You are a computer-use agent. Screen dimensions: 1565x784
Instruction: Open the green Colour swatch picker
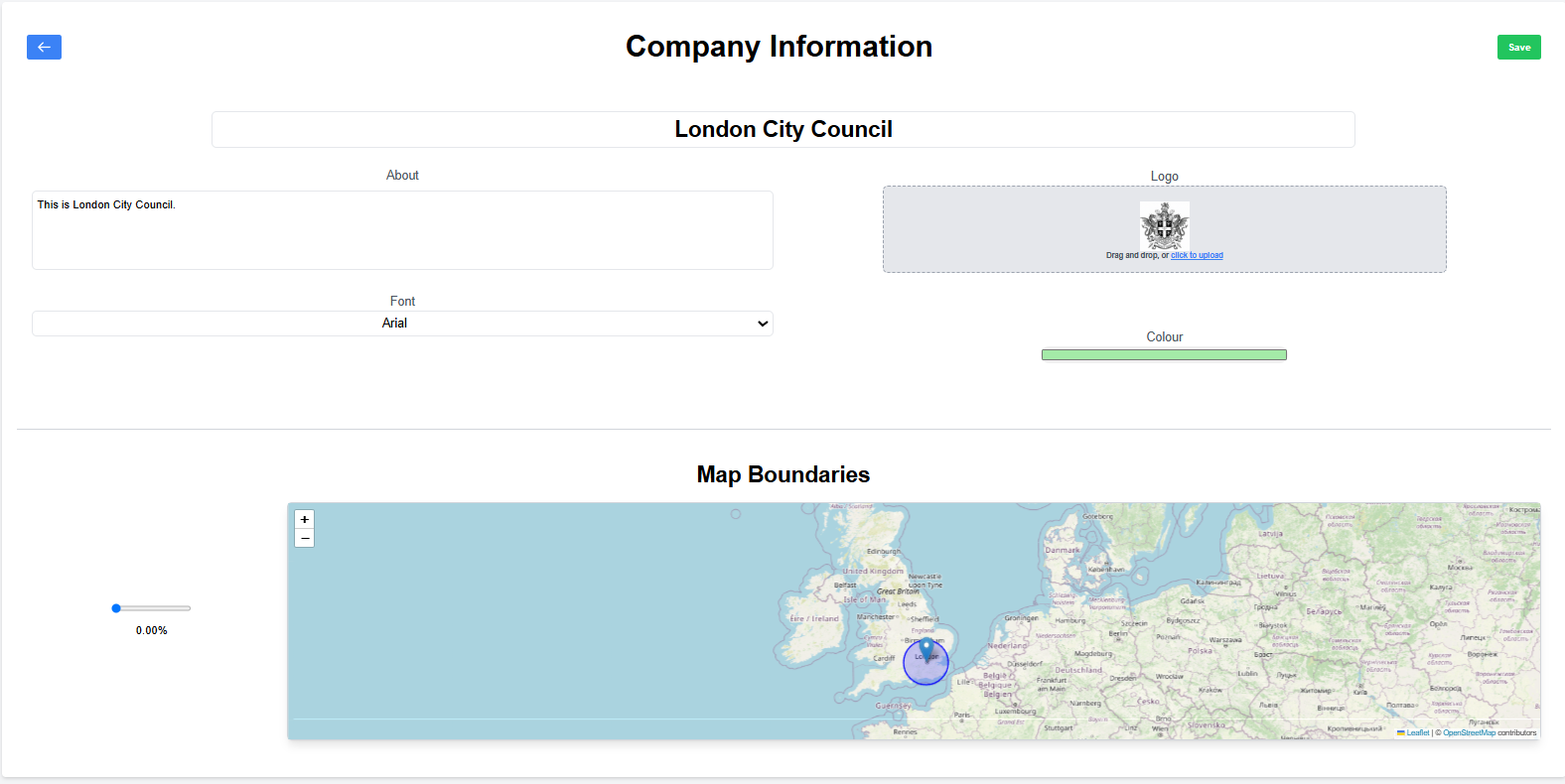1164,354
